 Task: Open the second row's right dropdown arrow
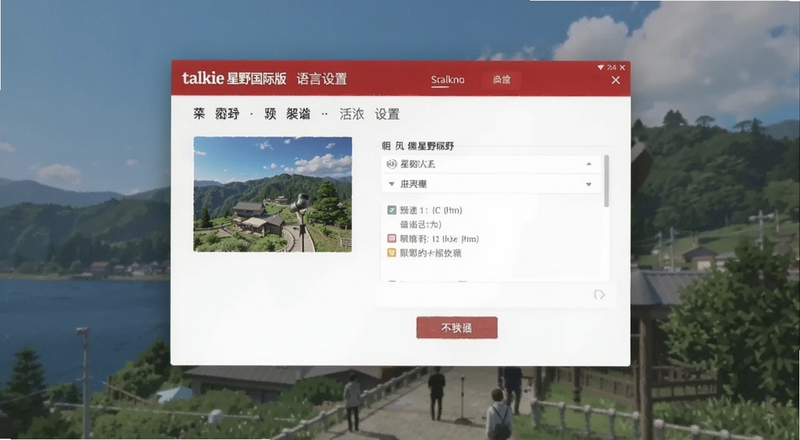(589, 184)
